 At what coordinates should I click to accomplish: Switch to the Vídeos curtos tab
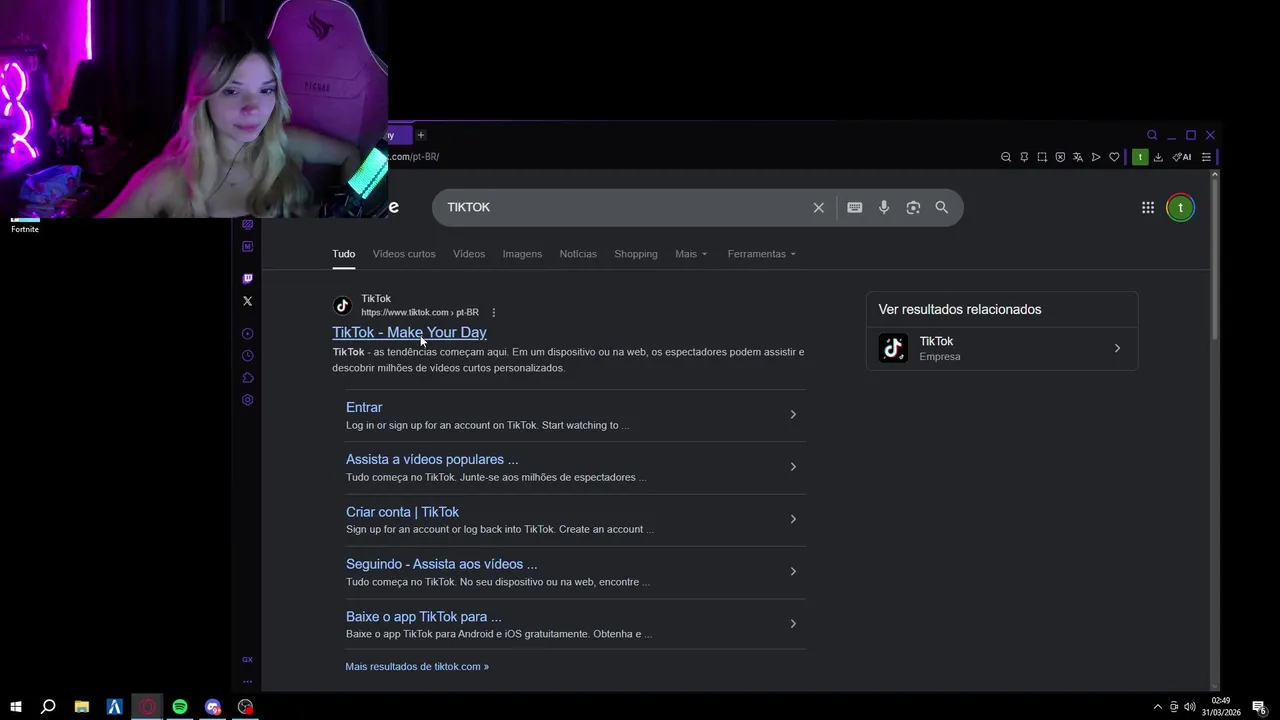click(404, 254)
